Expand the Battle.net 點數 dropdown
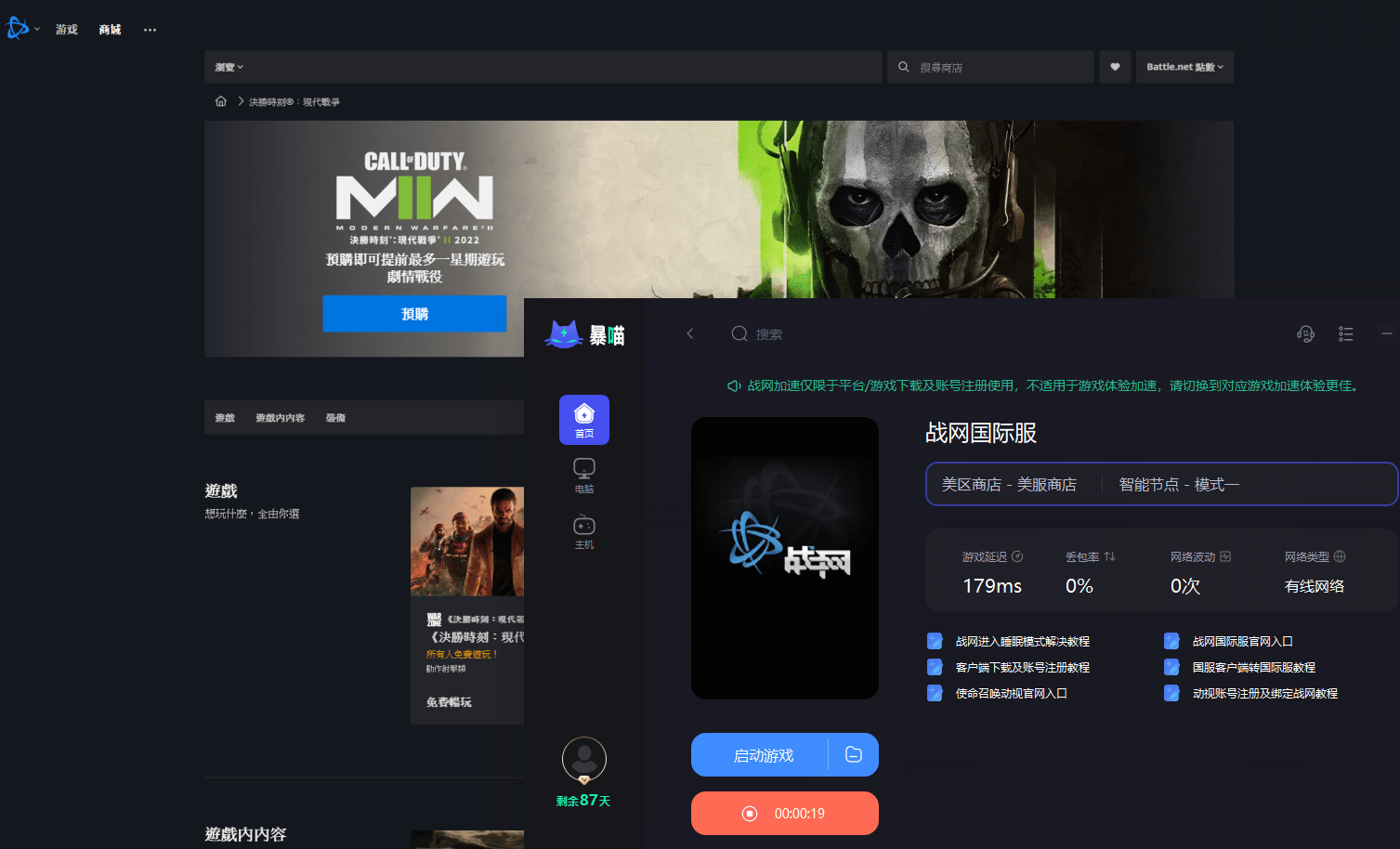This screenshot has width=1400, height=849. [x=1184, y=67]
